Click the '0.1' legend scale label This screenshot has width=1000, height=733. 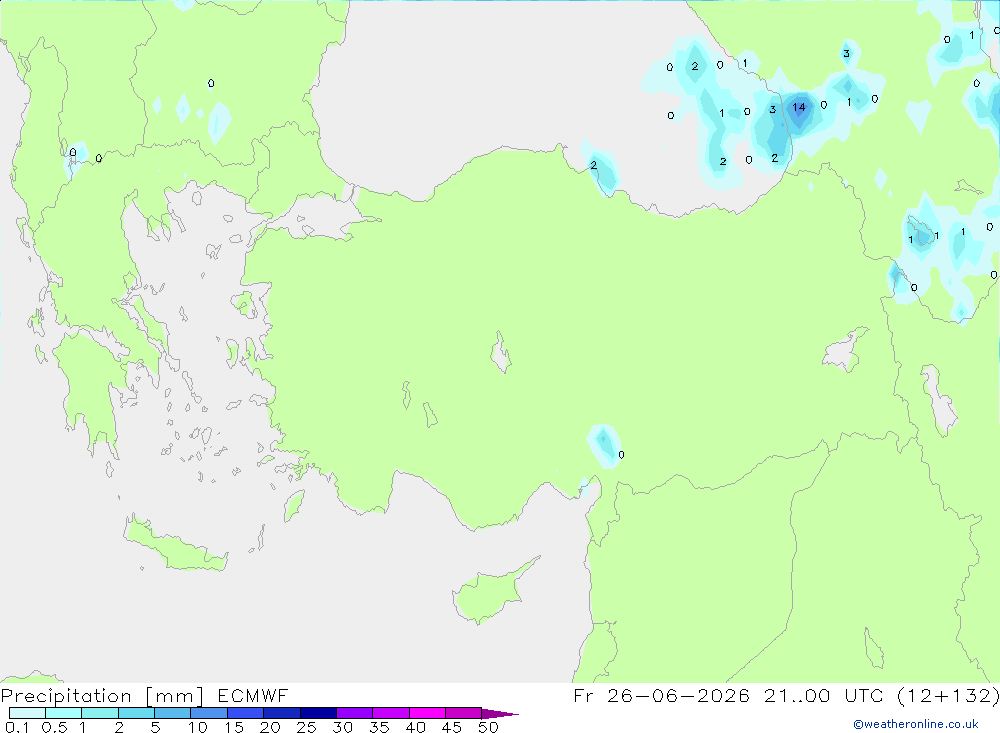pos(17,727)
